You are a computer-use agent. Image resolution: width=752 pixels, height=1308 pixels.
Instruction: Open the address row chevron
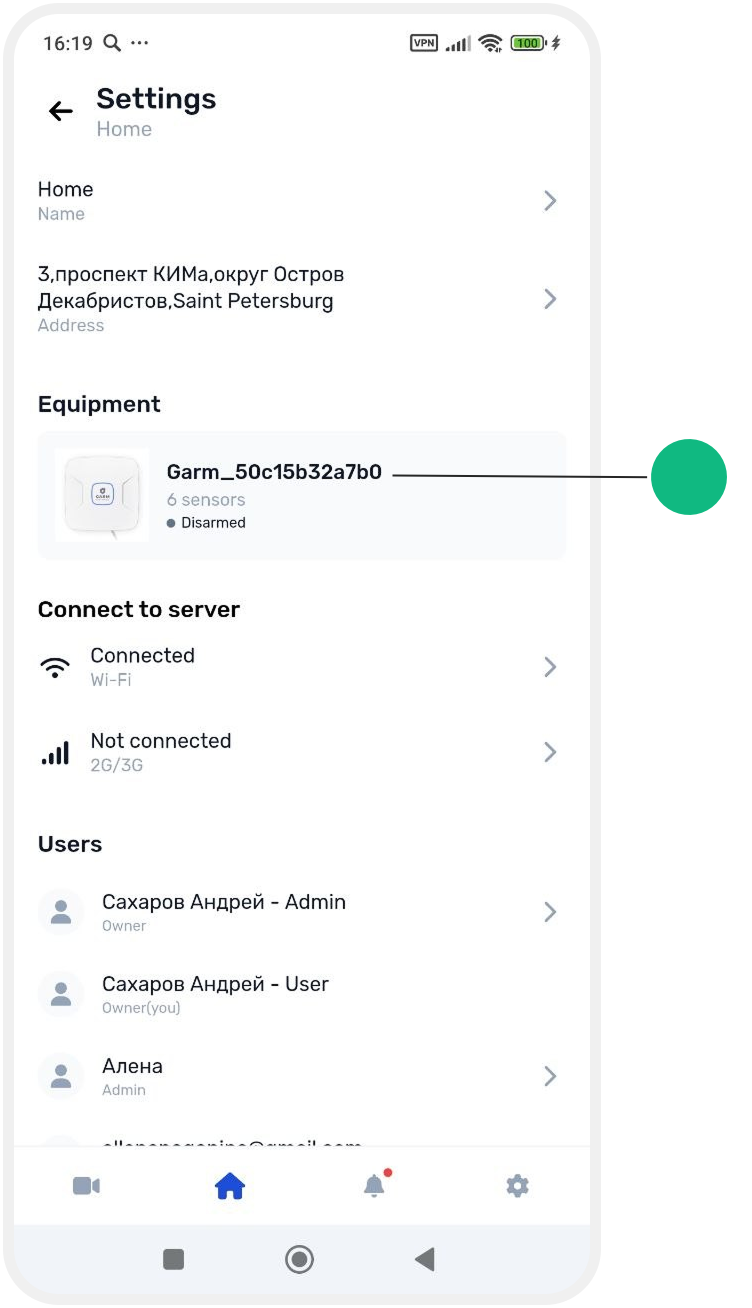550,298
